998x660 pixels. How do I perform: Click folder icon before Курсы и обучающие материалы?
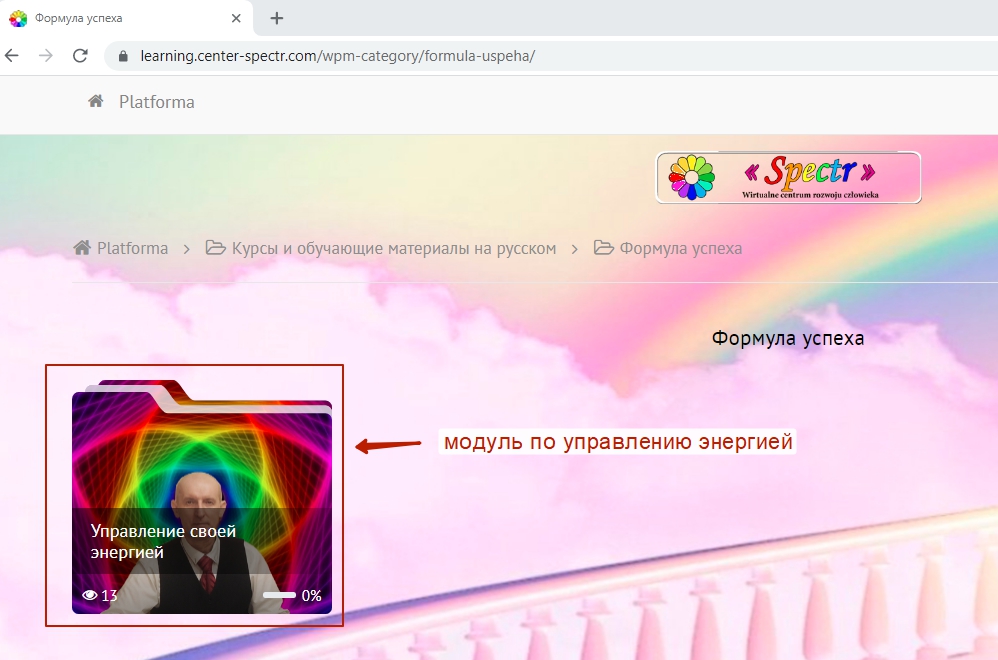pyautogui.click(x=216, y=248)
